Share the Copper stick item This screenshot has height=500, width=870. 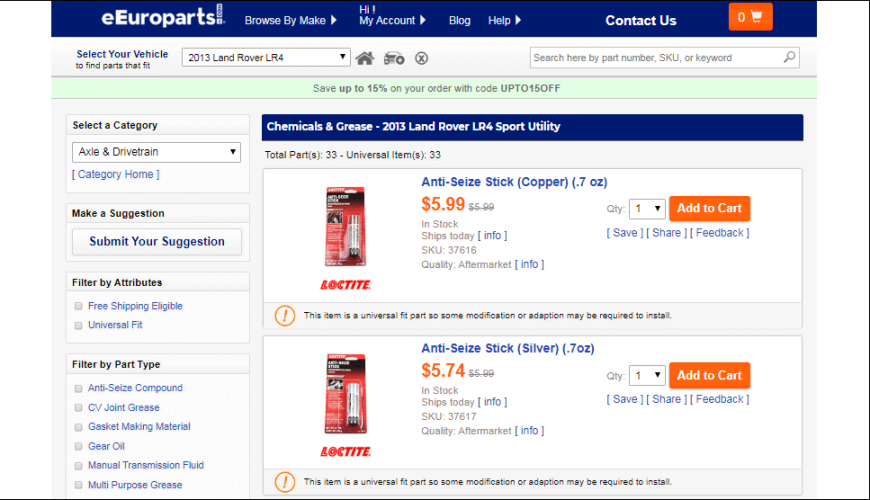666,233
